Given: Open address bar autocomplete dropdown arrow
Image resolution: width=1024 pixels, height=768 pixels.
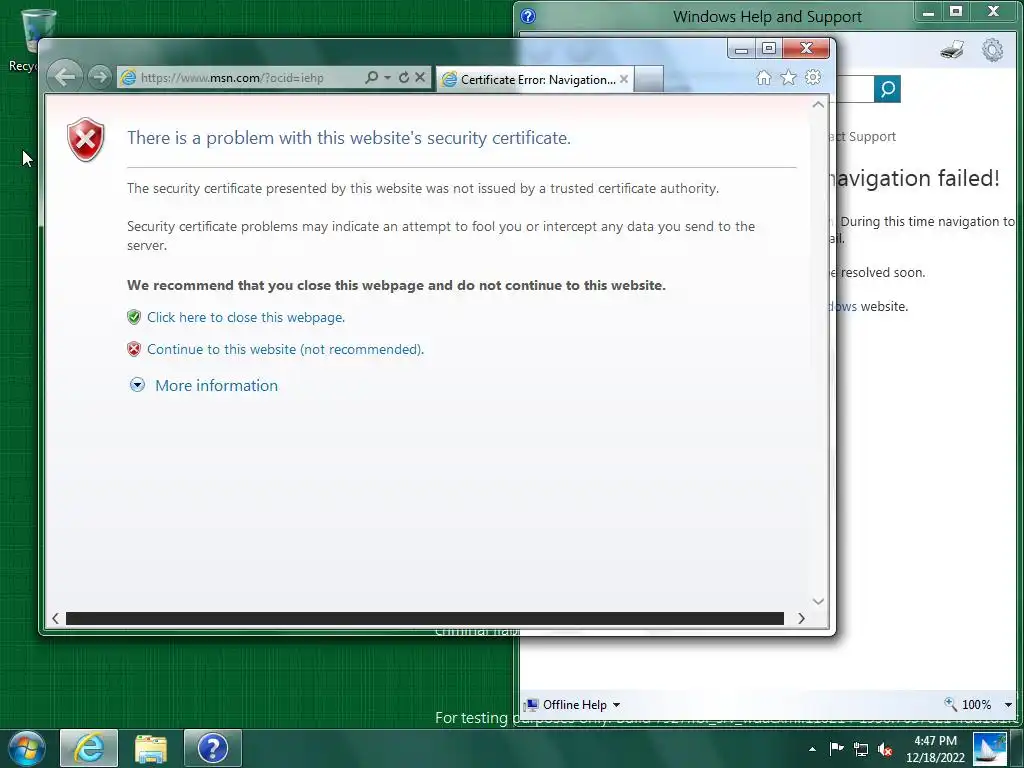Looking at the screenshot, I should pyautogui.click(x=387, y=77).
